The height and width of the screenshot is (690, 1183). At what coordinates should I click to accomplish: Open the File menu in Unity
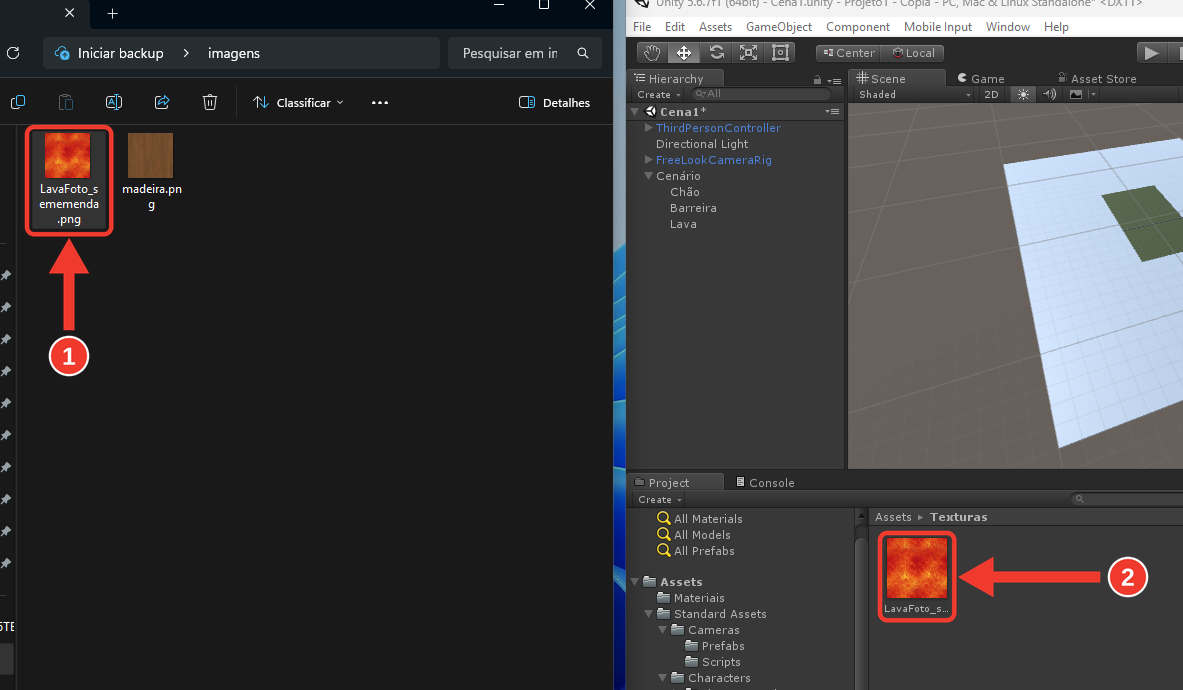click(642, 26)
